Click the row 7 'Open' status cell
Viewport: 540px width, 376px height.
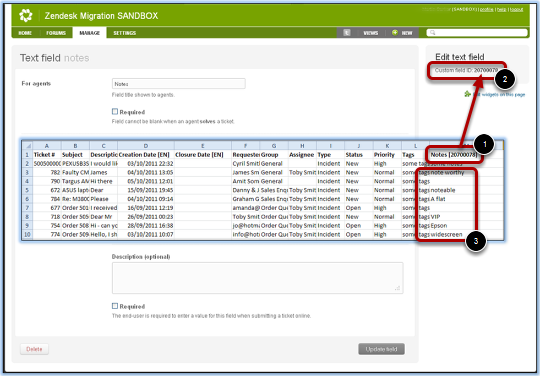359,208
